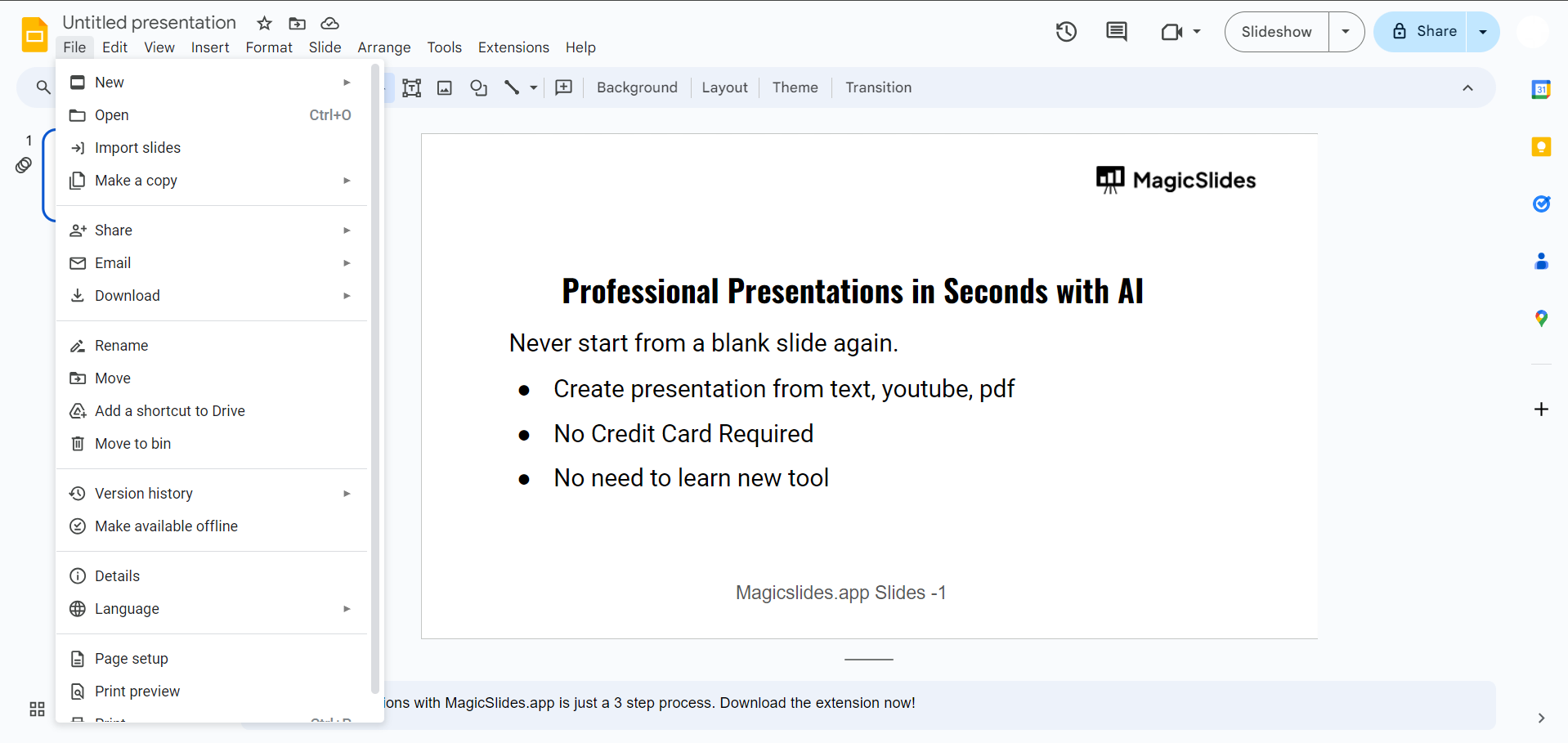The image size is (1568, 743).
Task: Expand the camera meeting dropdown arrow
Action: pyautogui.click(x=1197, y=32)
